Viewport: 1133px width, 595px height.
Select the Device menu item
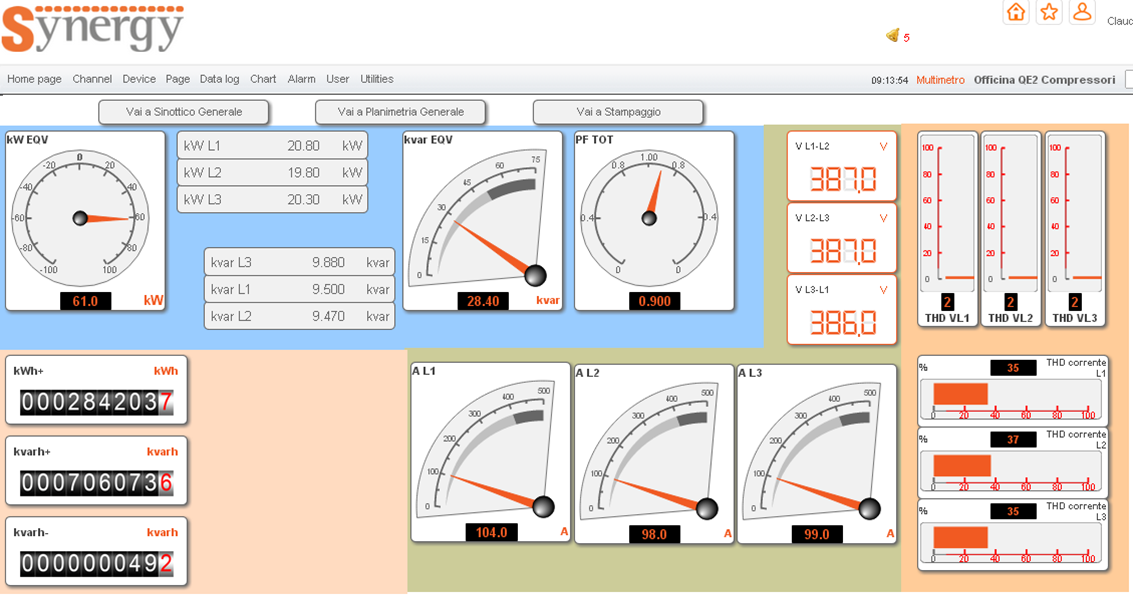click(x=139, y=79)
